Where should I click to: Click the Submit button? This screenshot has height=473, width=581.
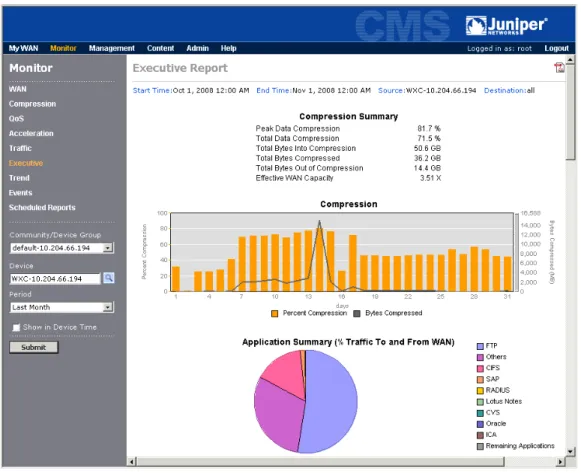coord(34,347)
